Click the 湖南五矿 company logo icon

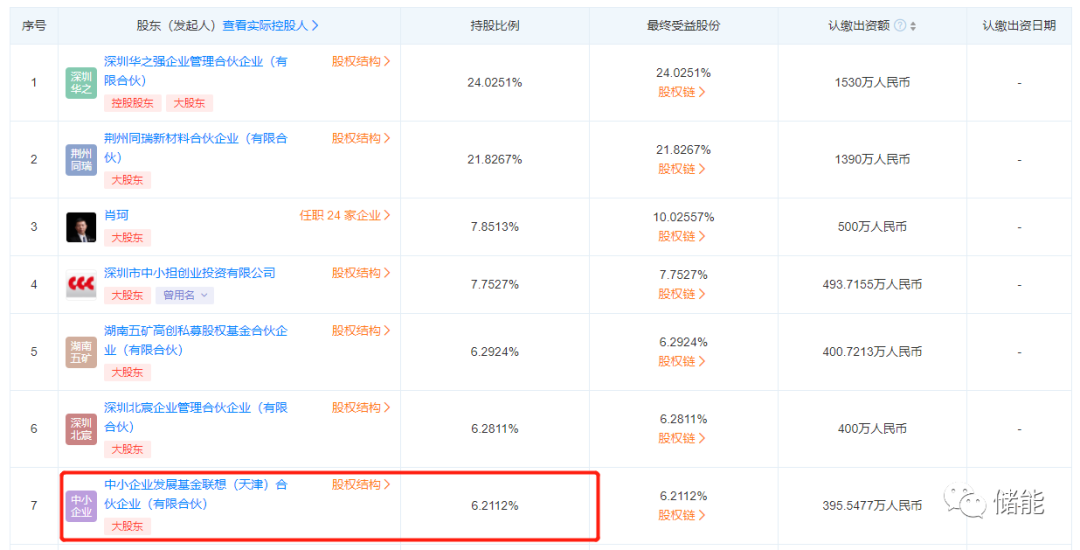pos(81,352)
